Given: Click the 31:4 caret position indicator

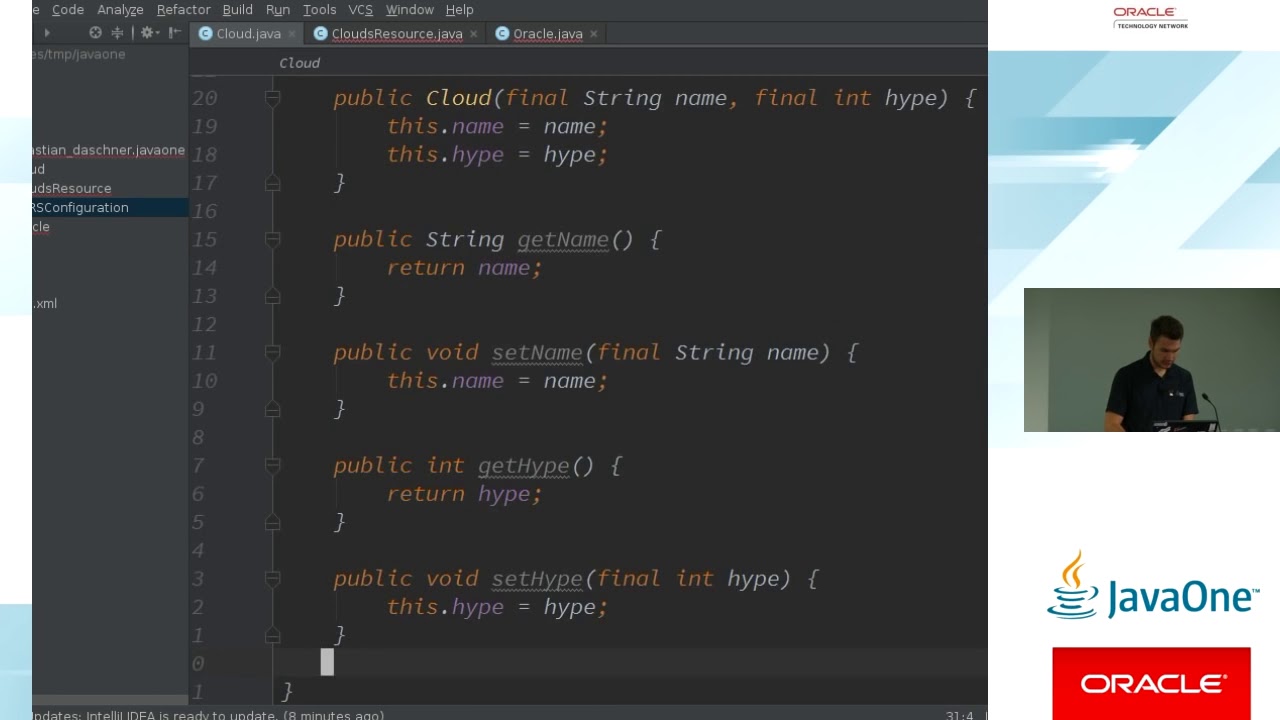Looking at the screenshot, I should [959, 715].
